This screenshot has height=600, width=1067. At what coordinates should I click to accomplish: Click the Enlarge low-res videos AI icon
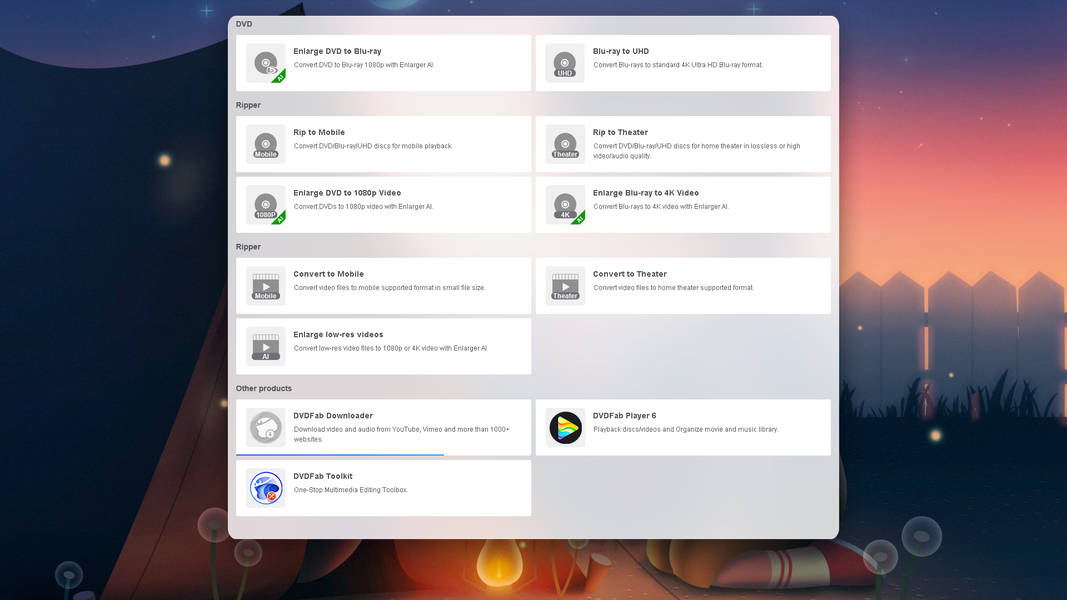(x=265, y=346)
